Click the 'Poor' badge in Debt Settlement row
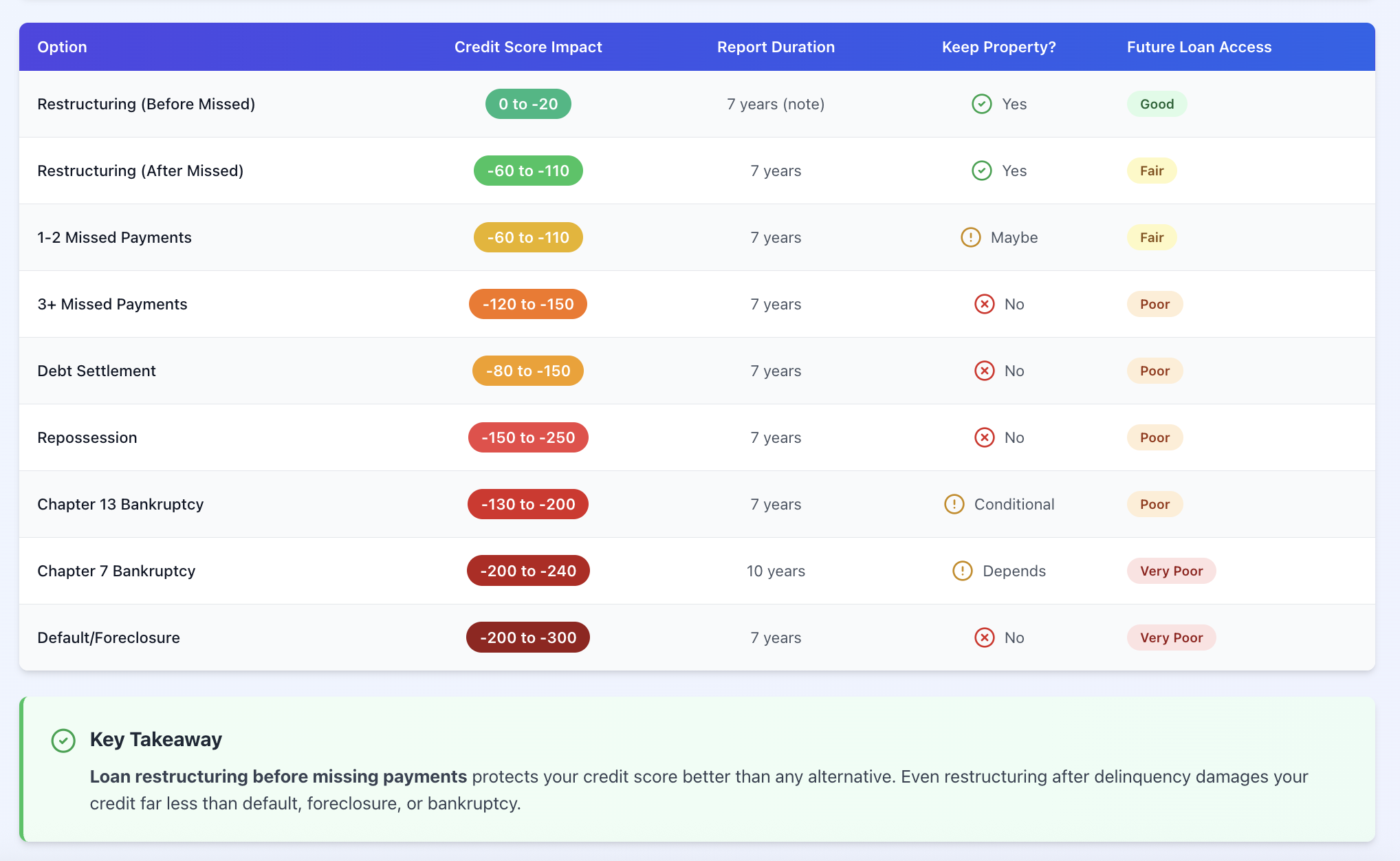1400x861 pixels. coord(1155,371)
